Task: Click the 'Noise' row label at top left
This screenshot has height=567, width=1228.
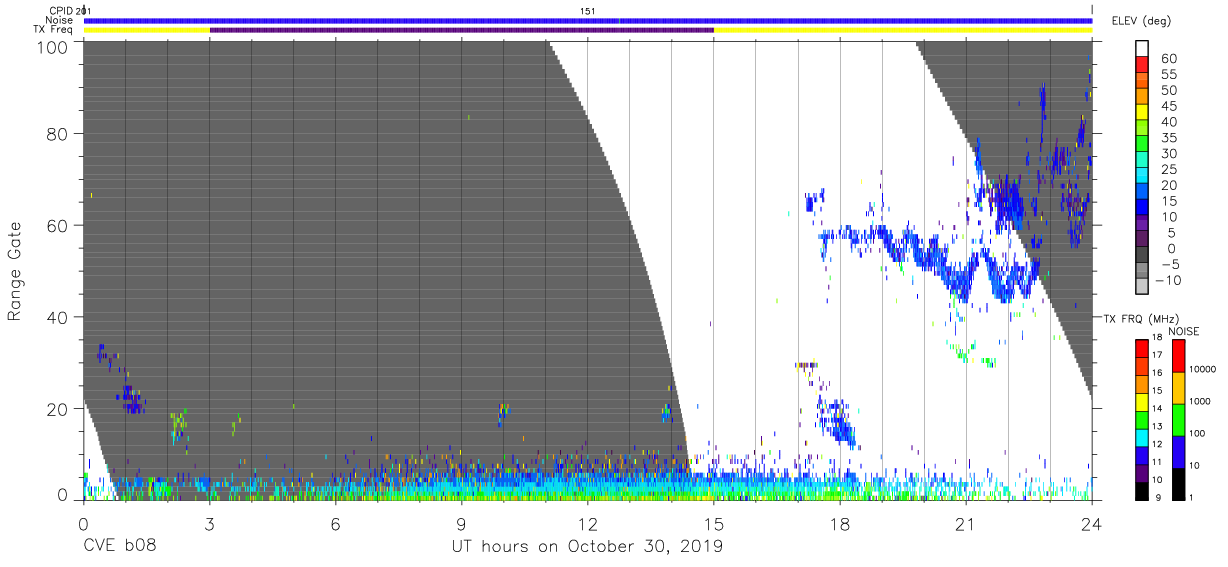Action: click(60, 20)
